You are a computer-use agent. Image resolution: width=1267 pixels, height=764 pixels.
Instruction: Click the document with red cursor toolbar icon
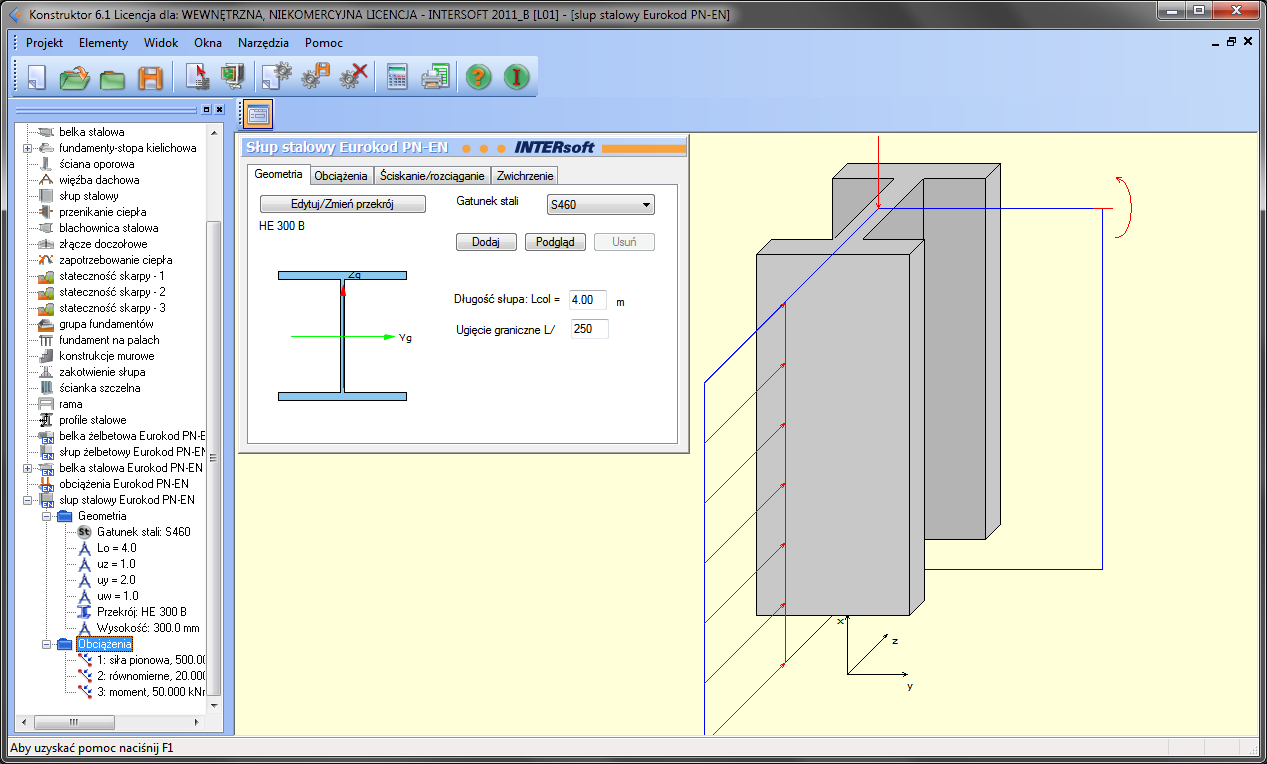pos(197,77)
